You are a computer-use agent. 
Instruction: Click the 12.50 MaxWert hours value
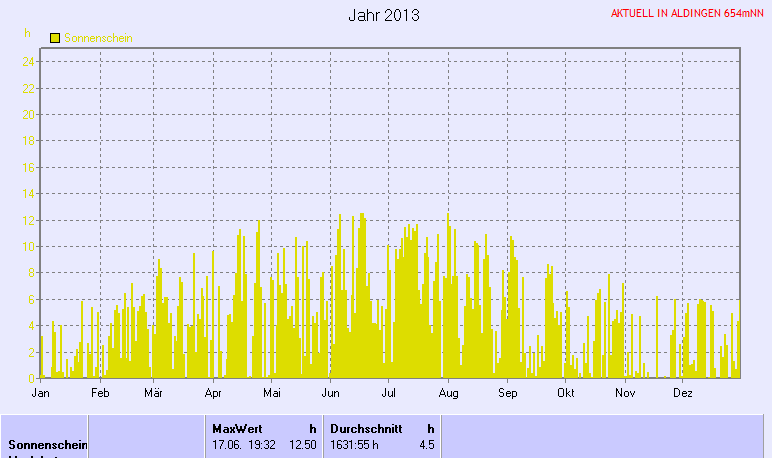pos(303,444)
